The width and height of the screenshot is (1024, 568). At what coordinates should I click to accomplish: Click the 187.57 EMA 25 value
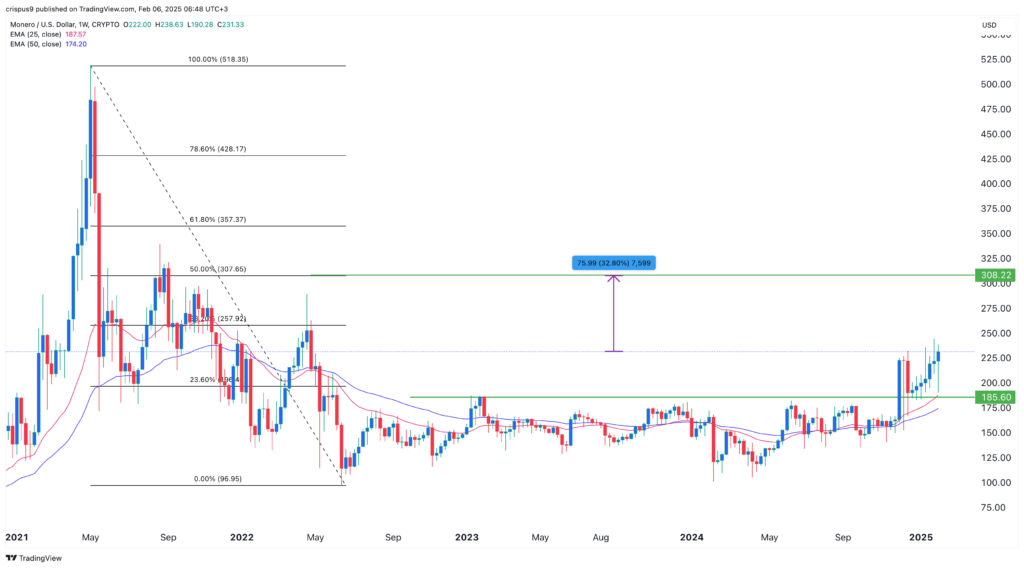tap(76, 34)
